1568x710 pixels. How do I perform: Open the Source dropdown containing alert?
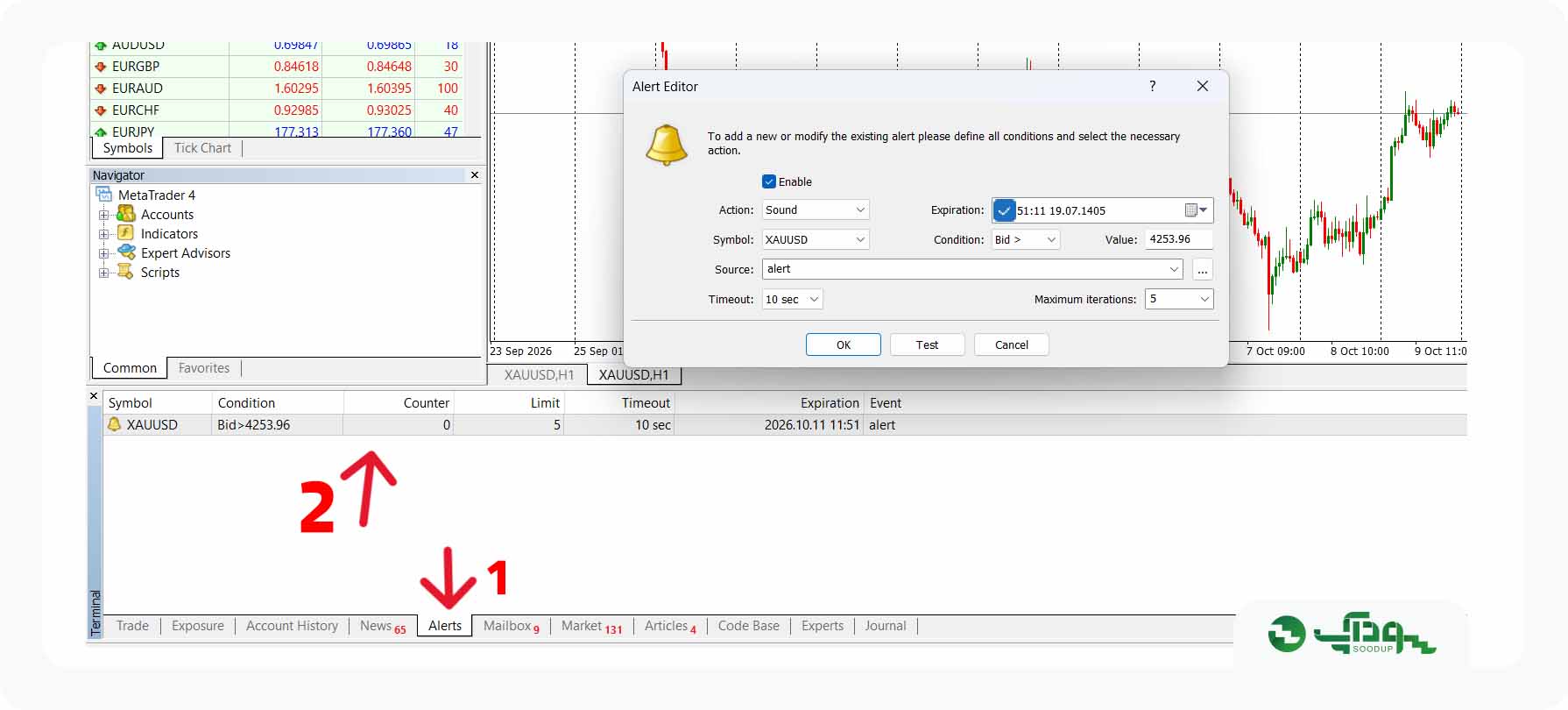[x=972, y=269]
